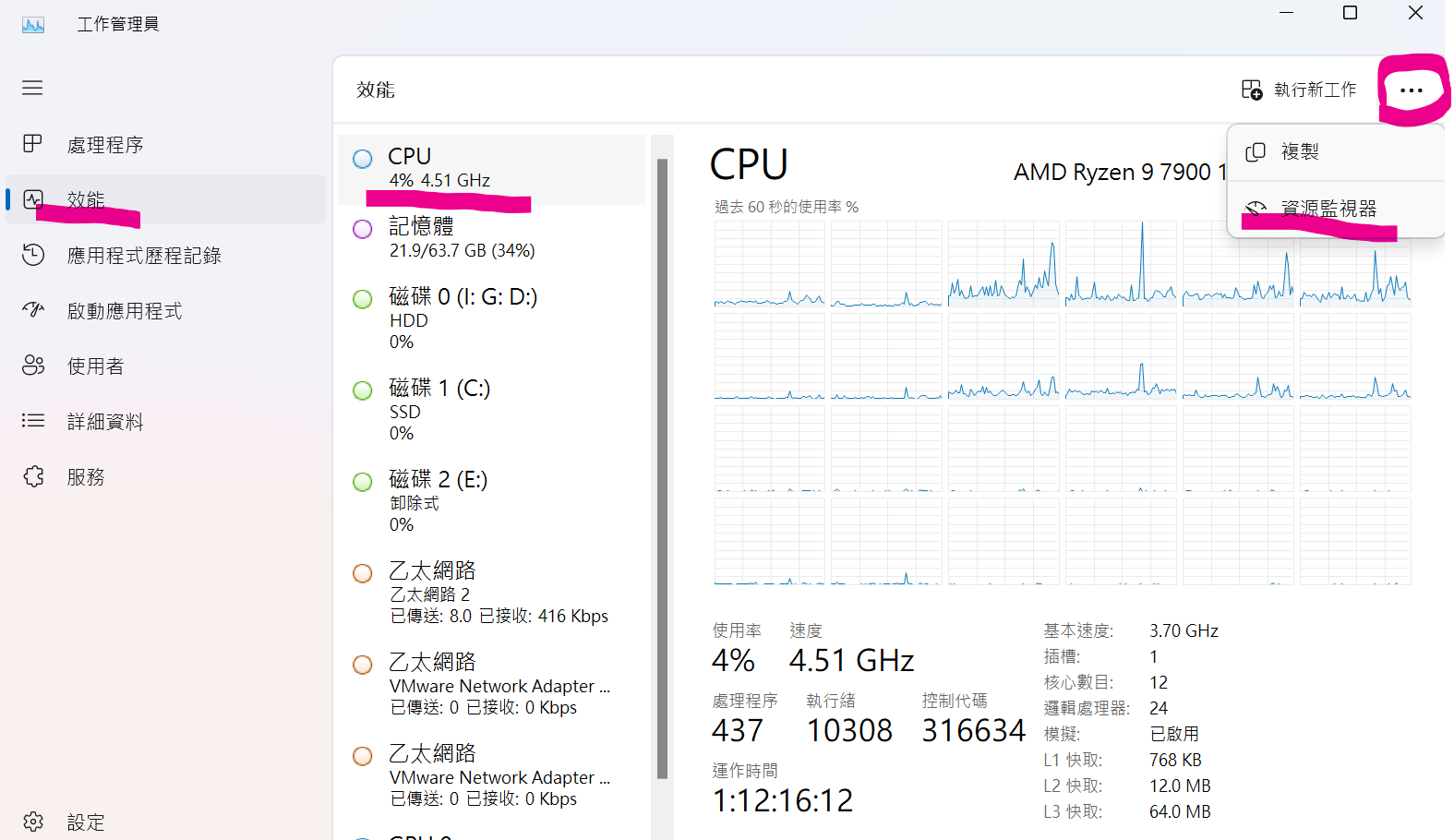
Task: Select the 效能 (Performance) sidebar icon
Action: (x=32, y=199)
